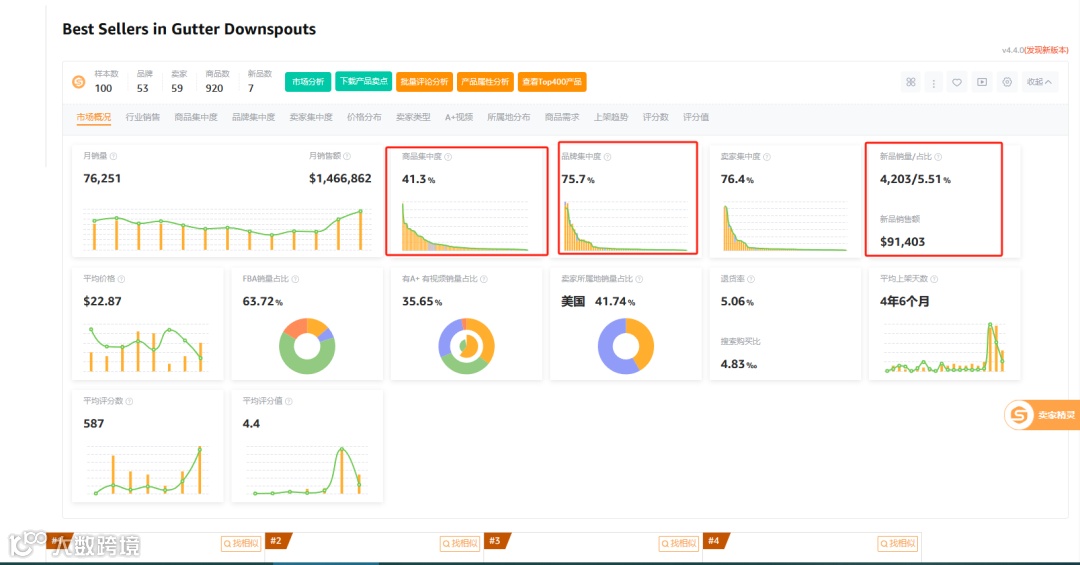Screen dimensions: 1080x565
Task: Click the video tutorial play icon
Action: (982, 82)
